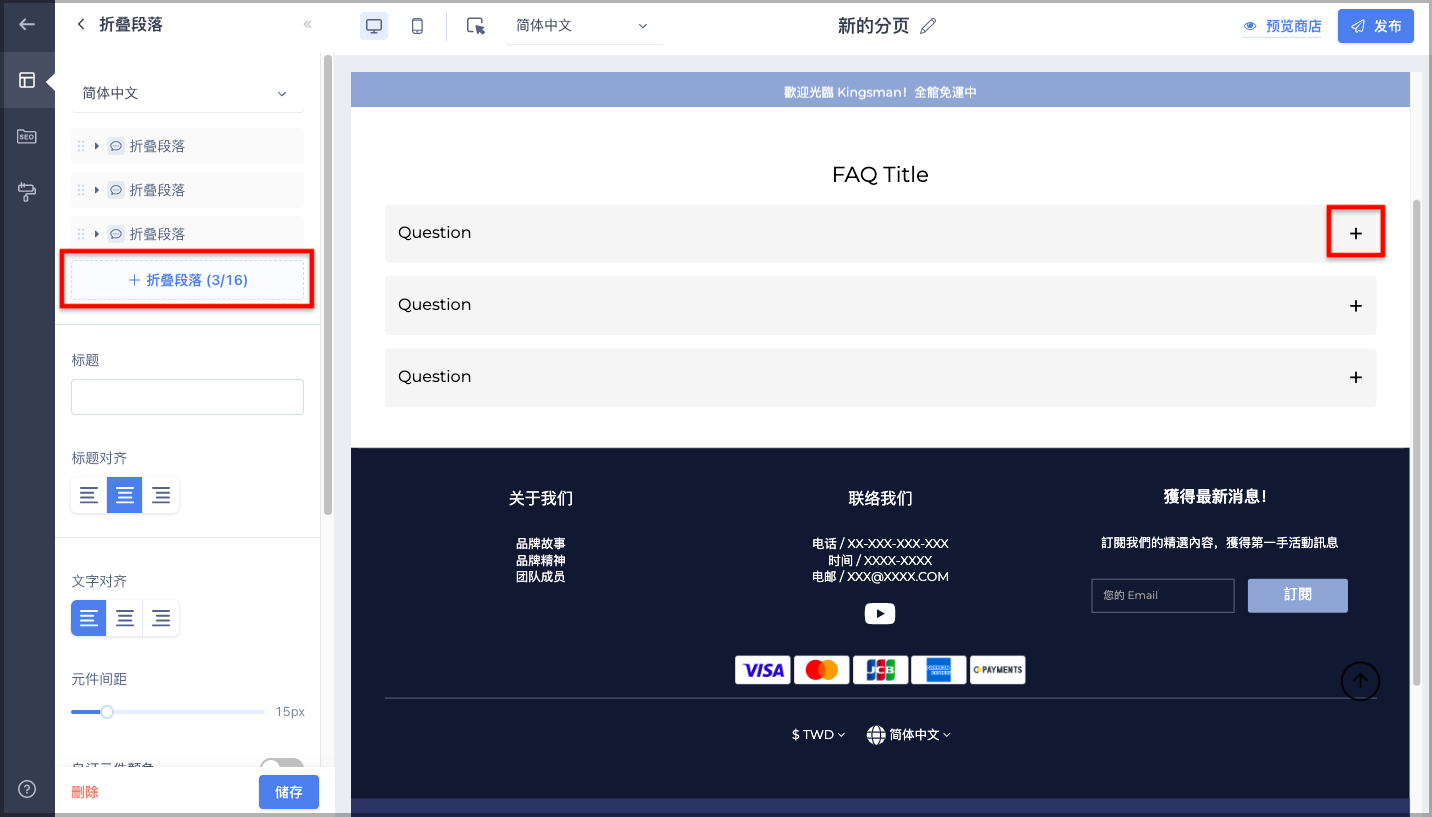
Task: Click the 发布 publish button
Action: coord(1376,26)
